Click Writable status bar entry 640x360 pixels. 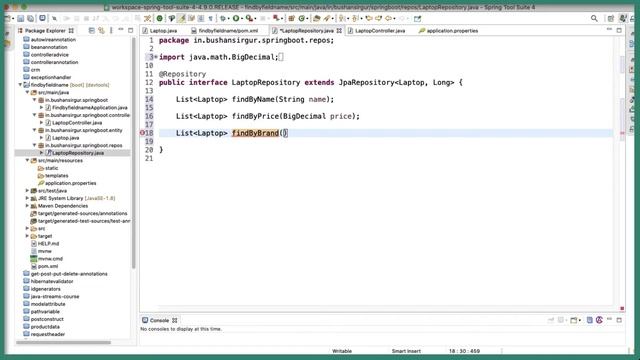[342, 351]
